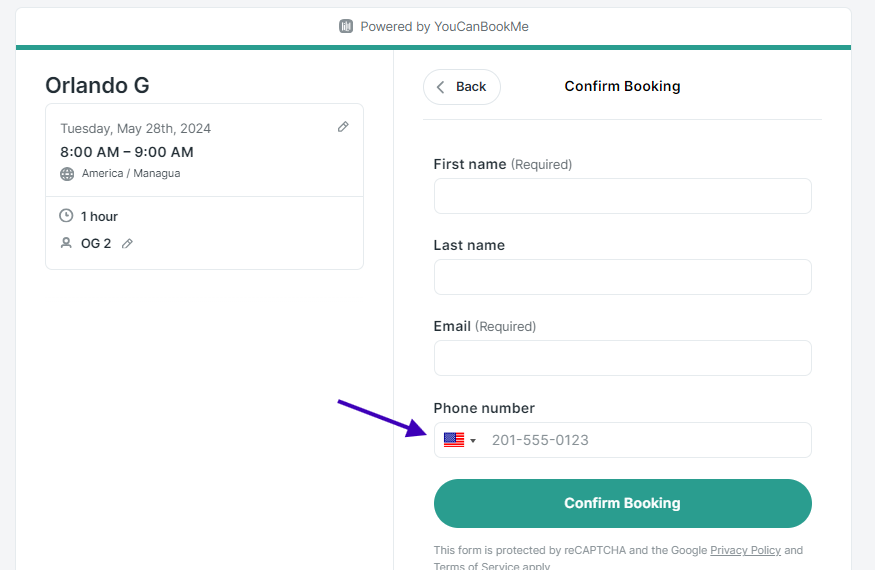Click the YouCanBookMe logo icon

[x=346, y=26]
